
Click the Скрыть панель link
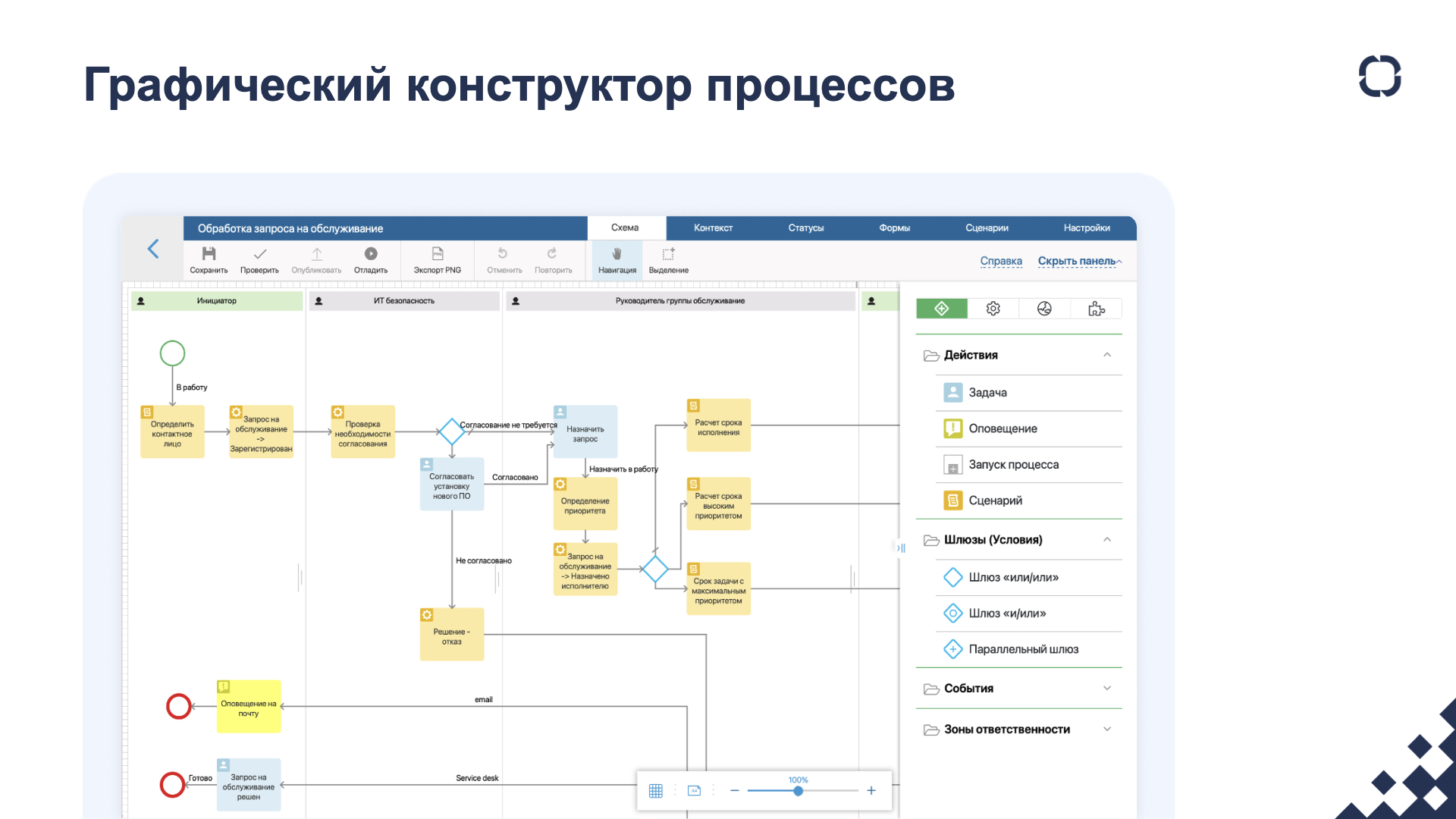tap(1076, 261)
